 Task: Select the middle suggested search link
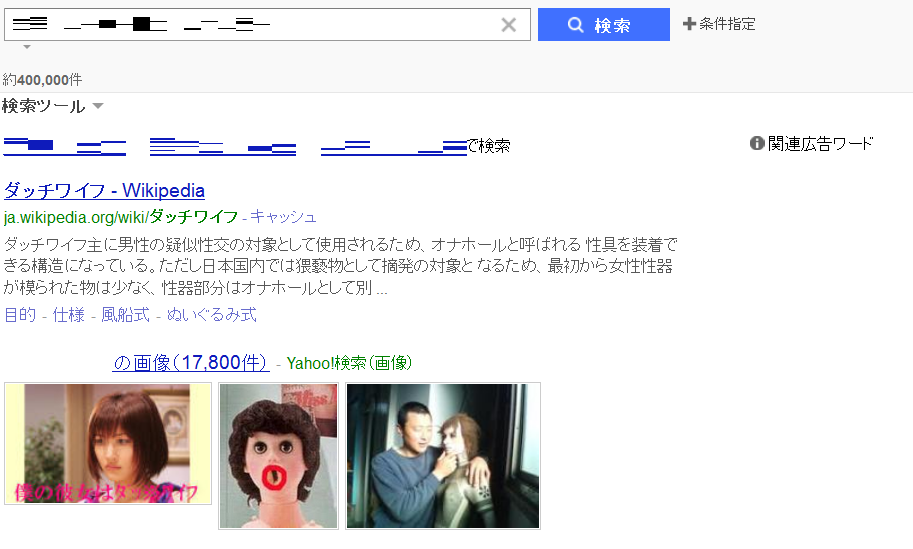[x=223, y=147]
